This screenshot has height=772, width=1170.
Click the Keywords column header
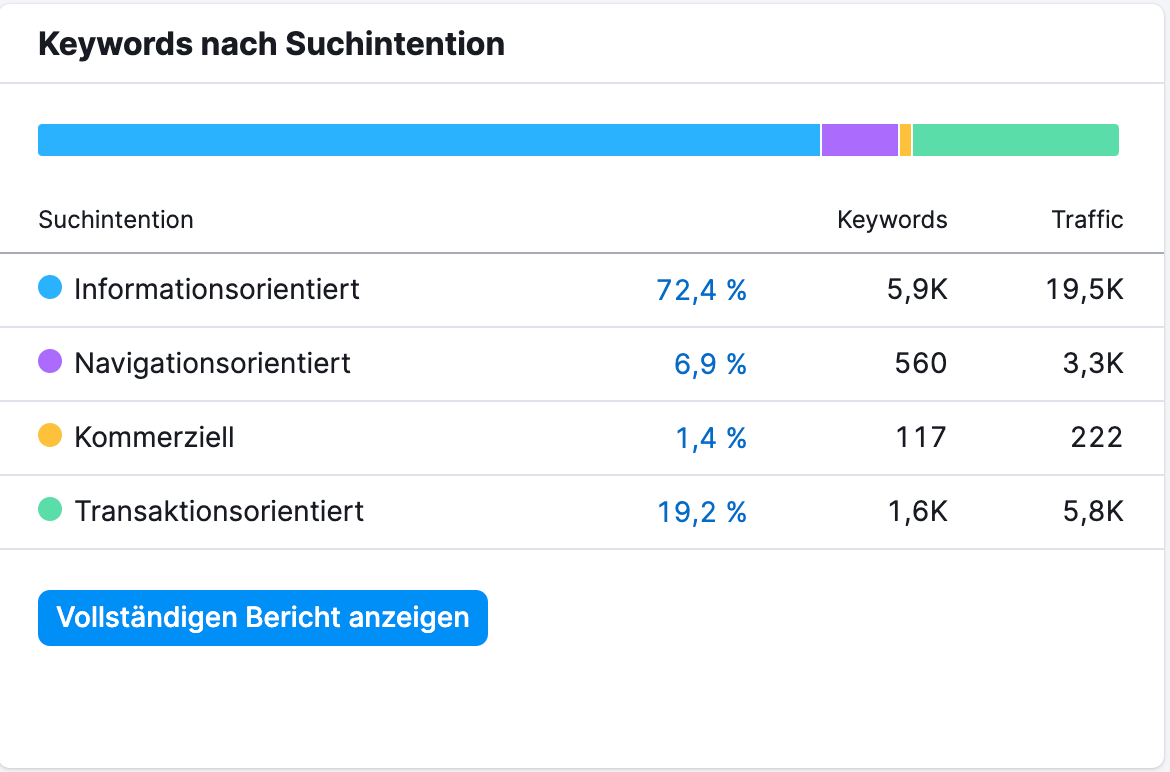892,220
